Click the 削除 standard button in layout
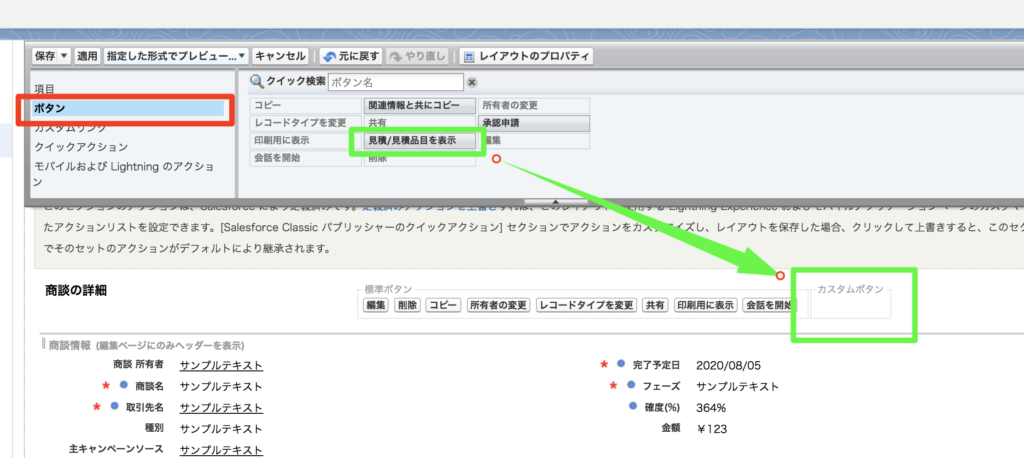Viewport: 1024px width, 458px height. click(x=407, y=305)
